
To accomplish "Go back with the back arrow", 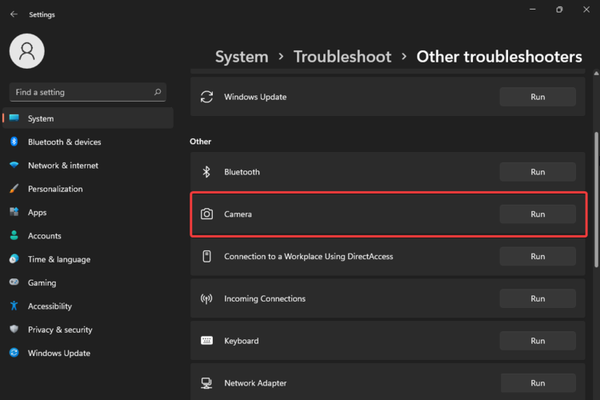I will (x=13, y=15).
